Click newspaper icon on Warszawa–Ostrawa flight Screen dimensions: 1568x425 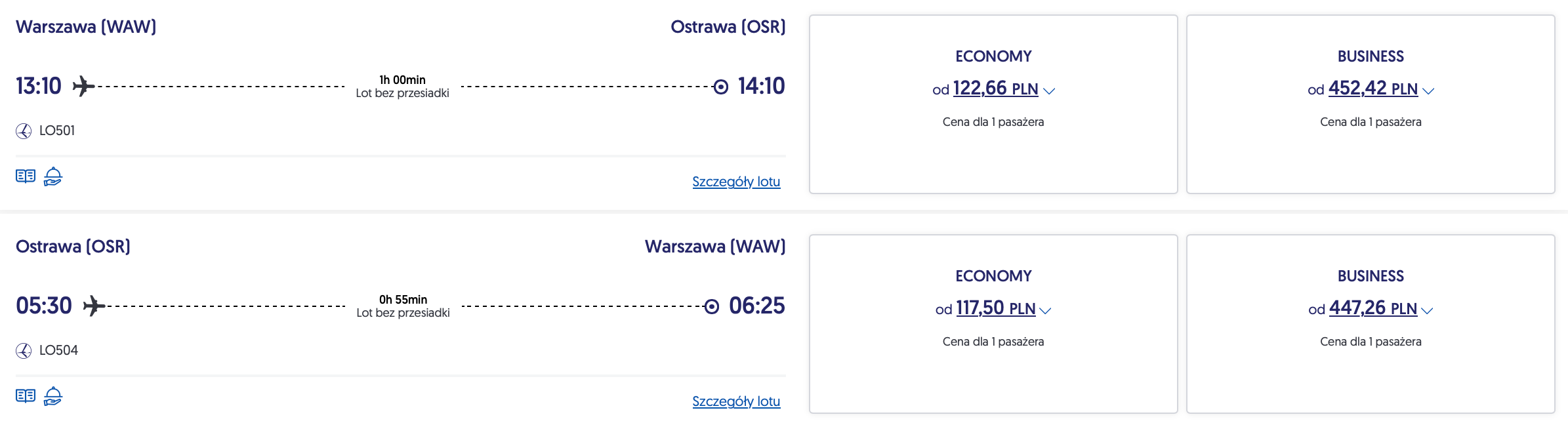tap(26, 176)
